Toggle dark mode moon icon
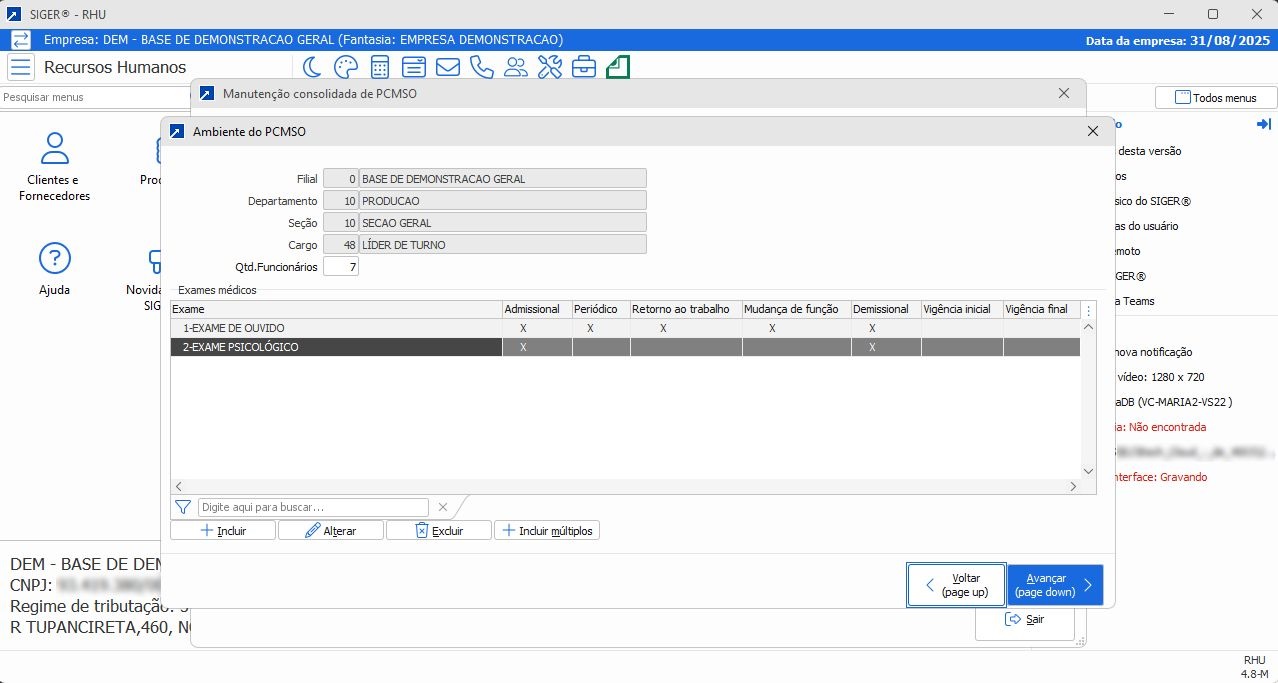The width and height of the screenshot is (1278, 683). pyautogui.click(x=313, y=67)
